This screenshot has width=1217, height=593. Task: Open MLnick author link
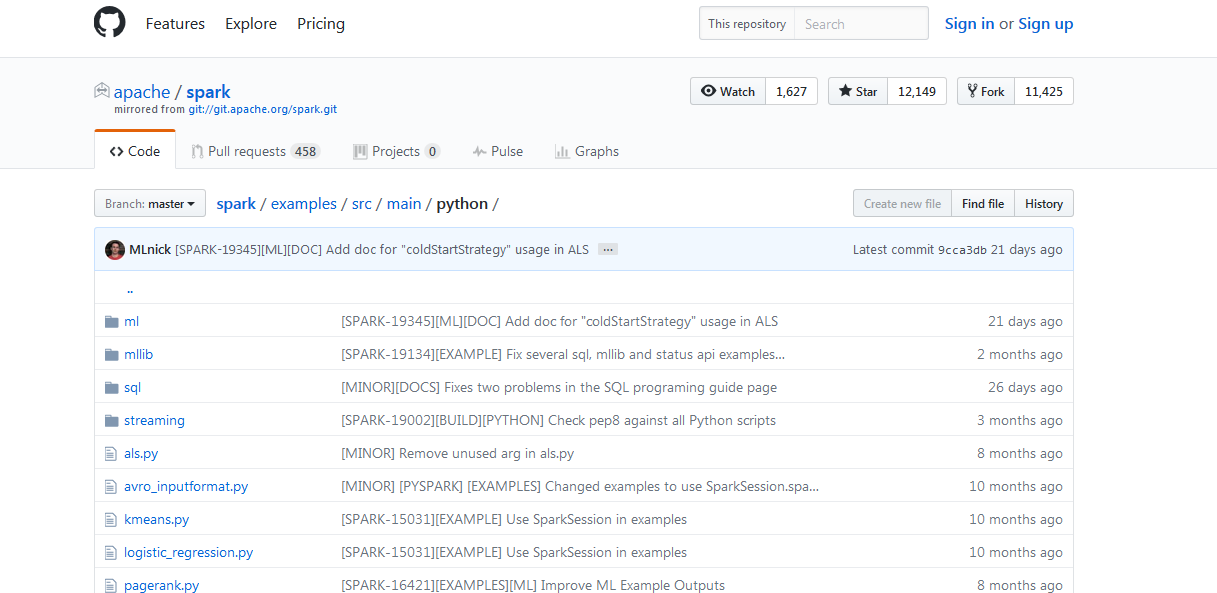coord(150,249)
